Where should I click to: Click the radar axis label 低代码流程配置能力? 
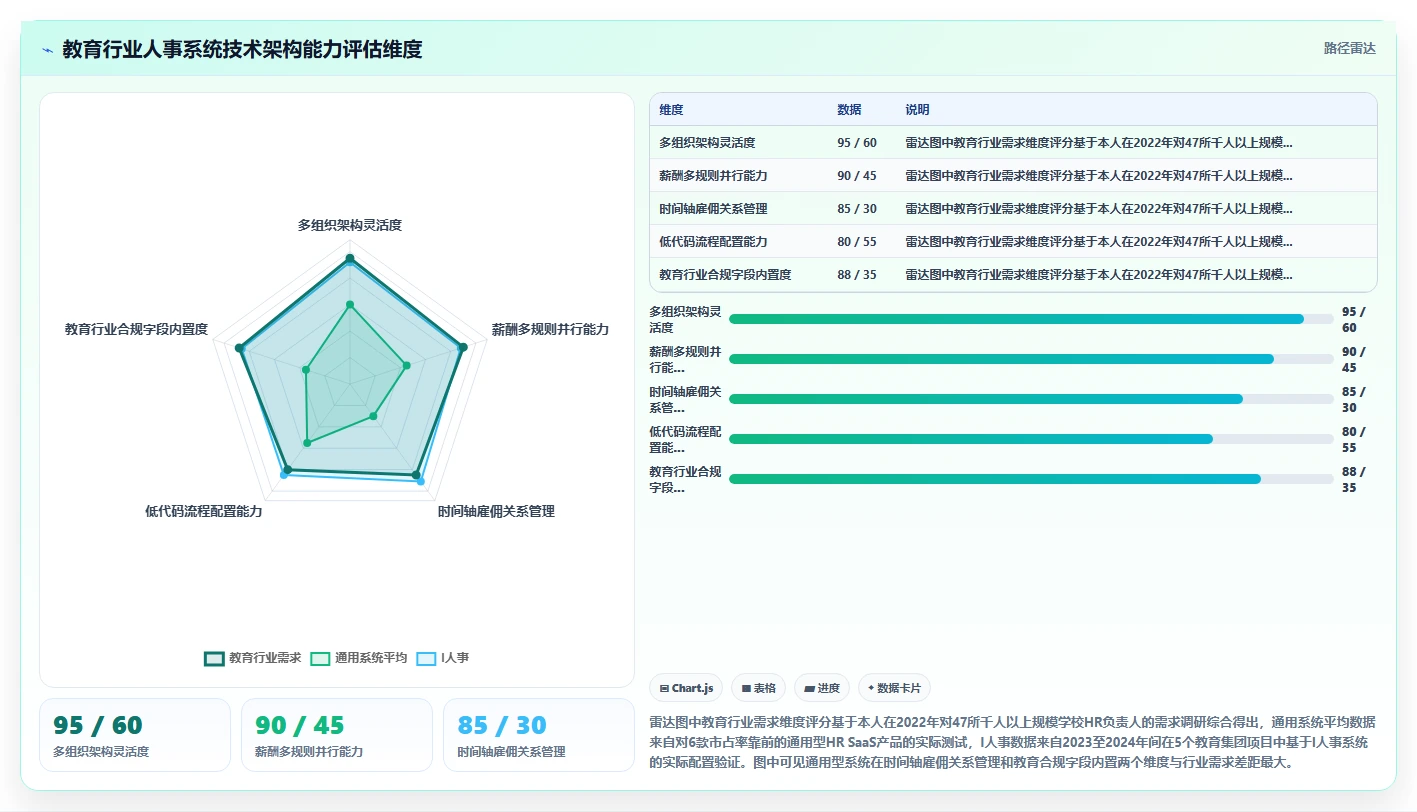coord(204,512)
